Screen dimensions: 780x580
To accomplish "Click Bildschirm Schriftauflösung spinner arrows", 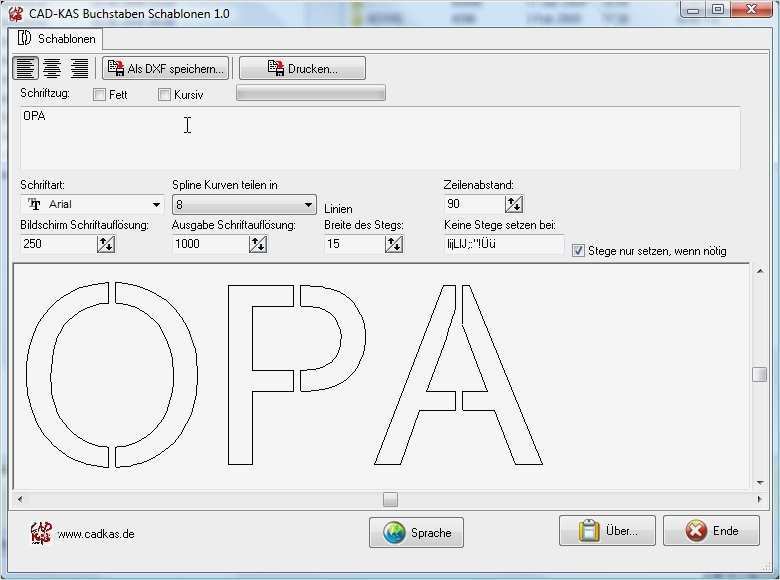I will point(105,244).
